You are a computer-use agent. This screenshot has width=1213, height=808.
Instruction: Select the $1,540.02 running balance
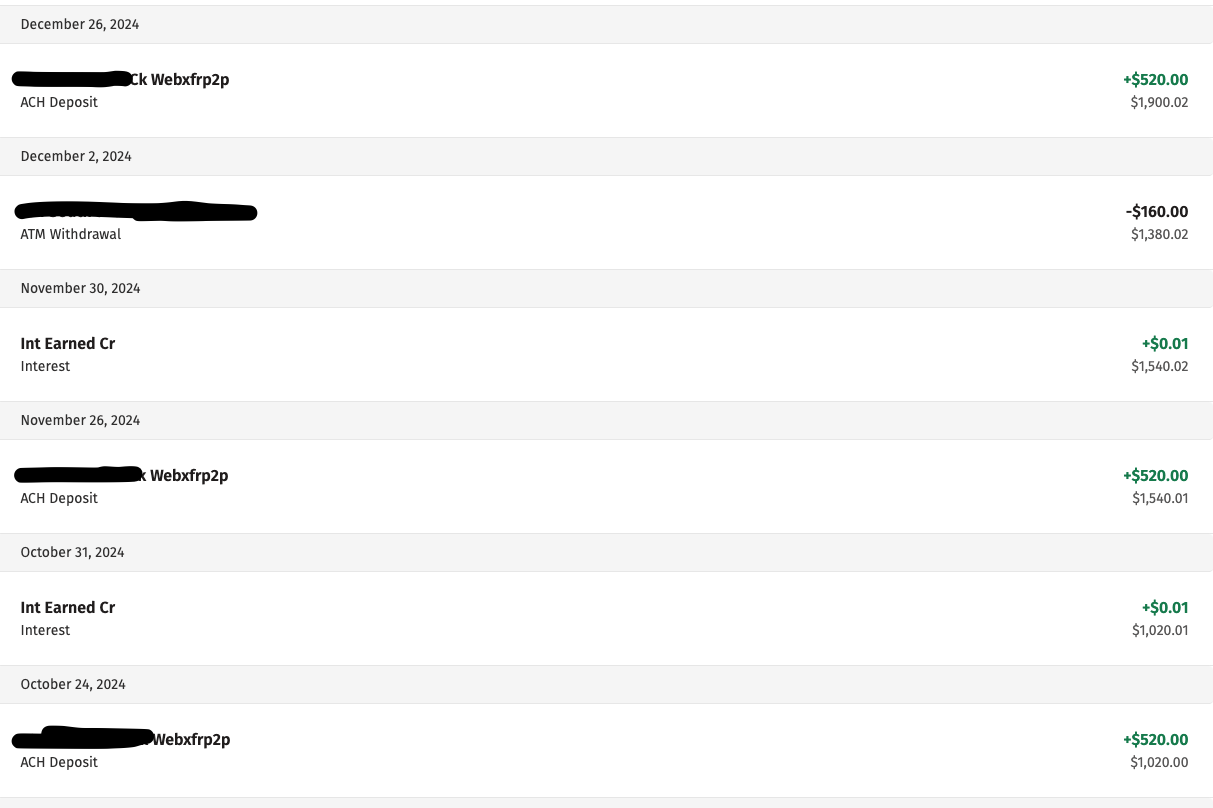click(1159, 366)
